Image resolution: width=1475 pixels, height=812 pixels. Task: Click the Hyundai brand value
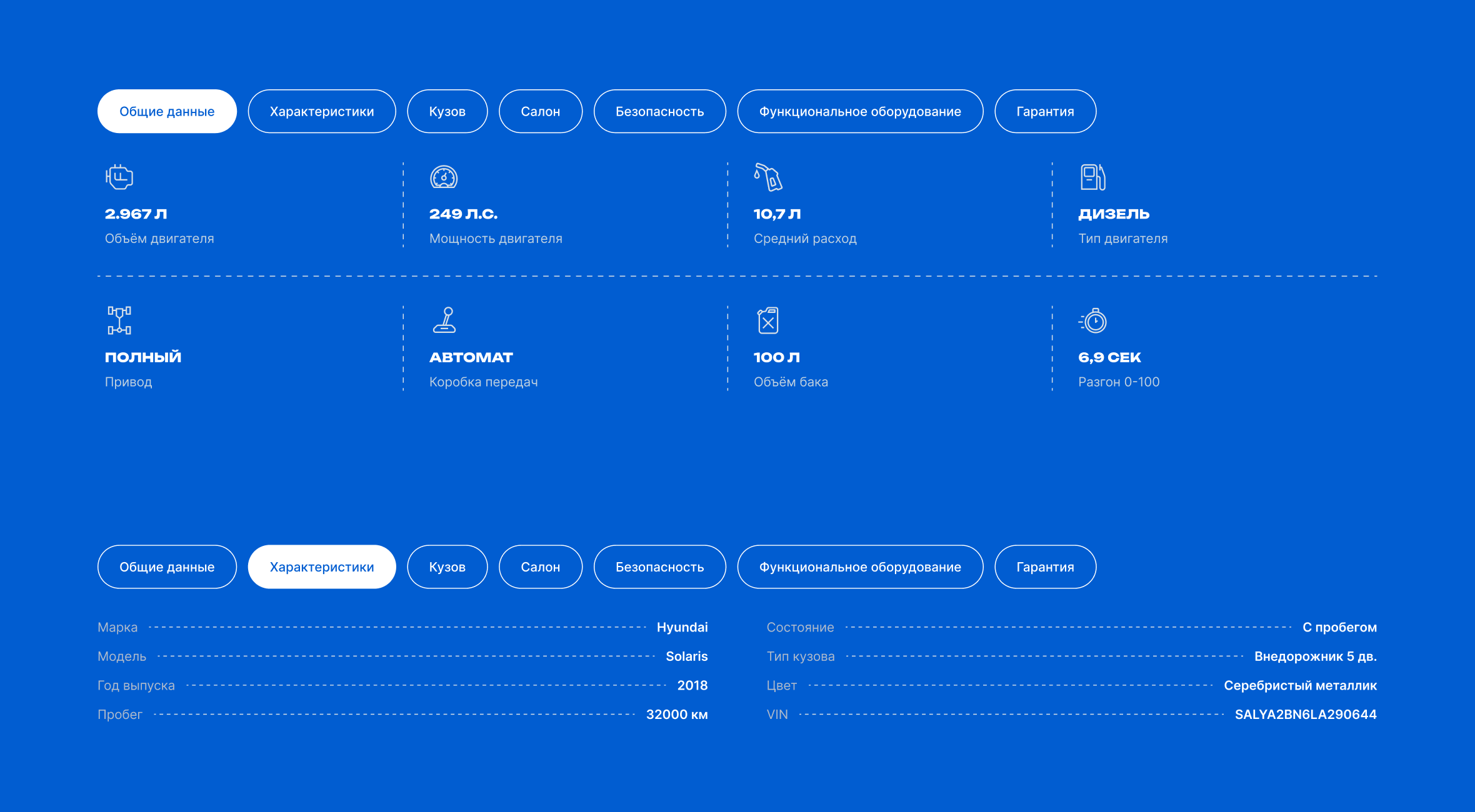tap(682, 627)
